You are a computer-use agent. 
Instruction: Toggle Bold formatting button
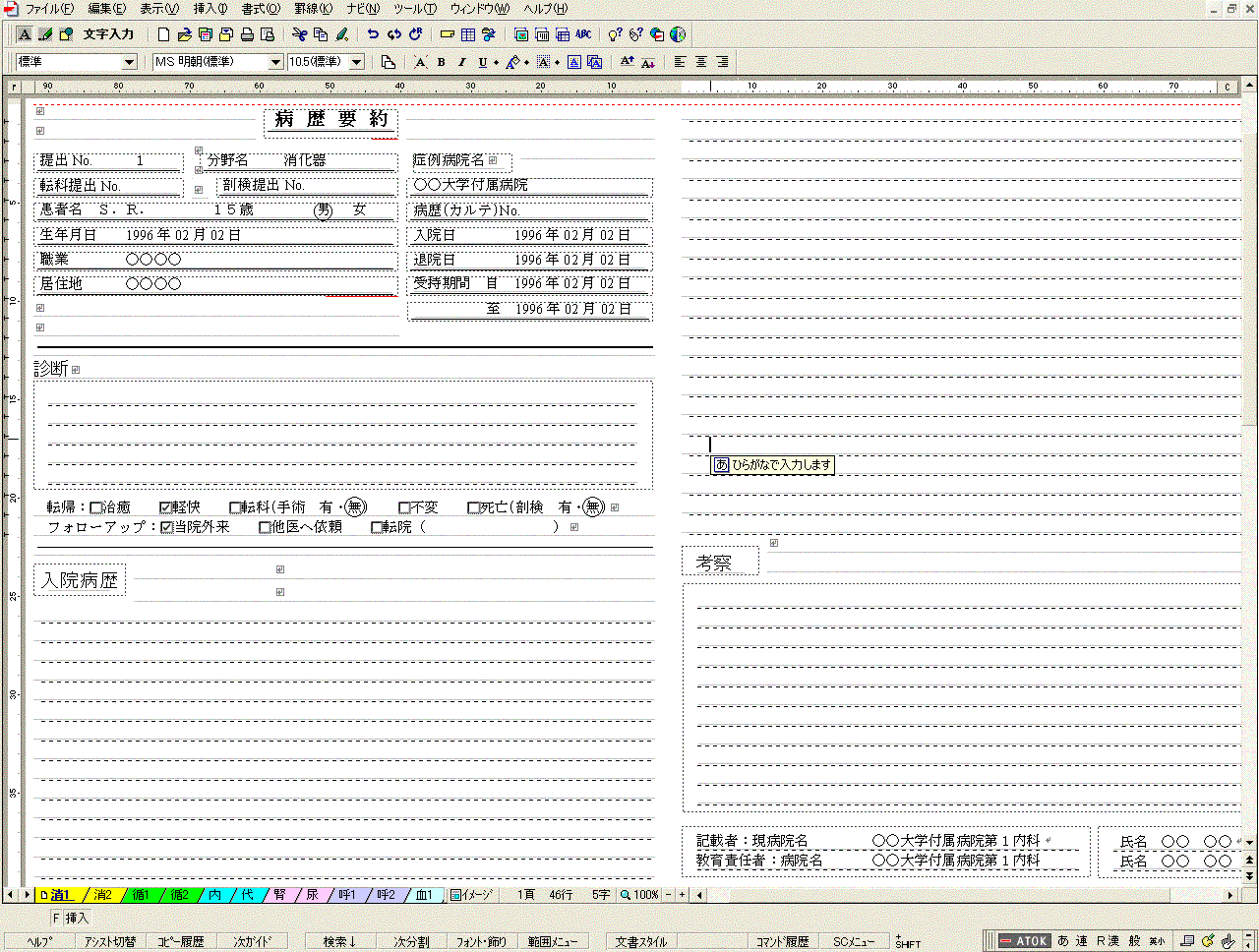pos(442,62)
